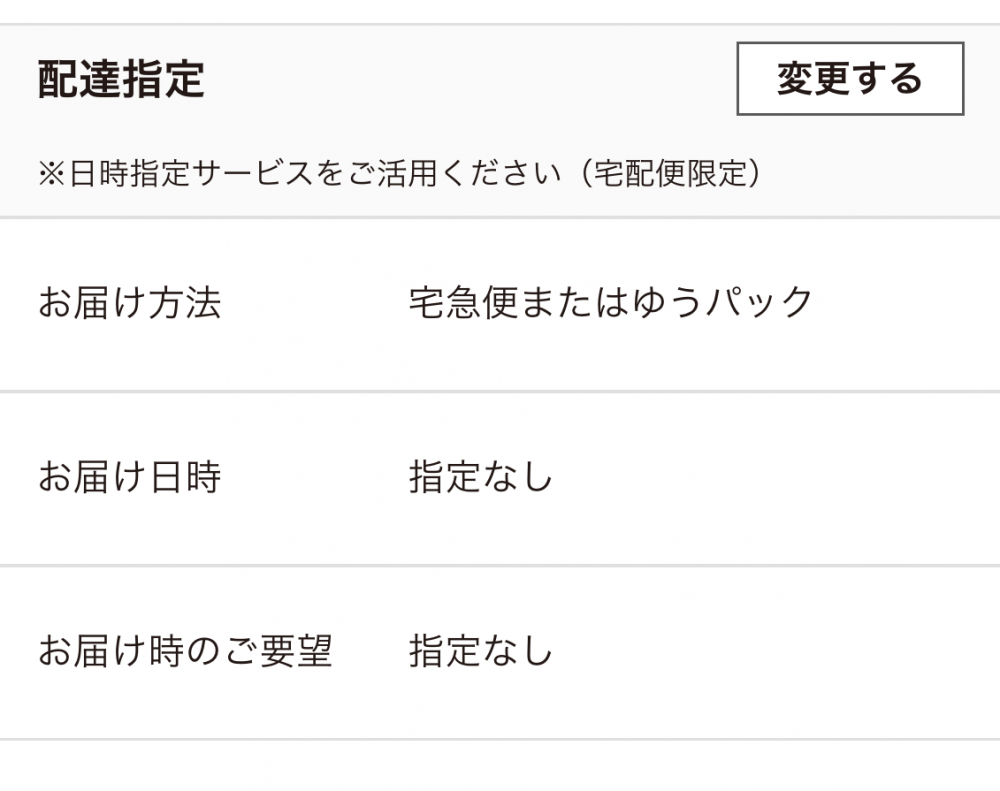The width and height of the screenshot is (1000, 791).
Task: Click 指定なし next to お届け日時
Action: [x=480, y=477]
